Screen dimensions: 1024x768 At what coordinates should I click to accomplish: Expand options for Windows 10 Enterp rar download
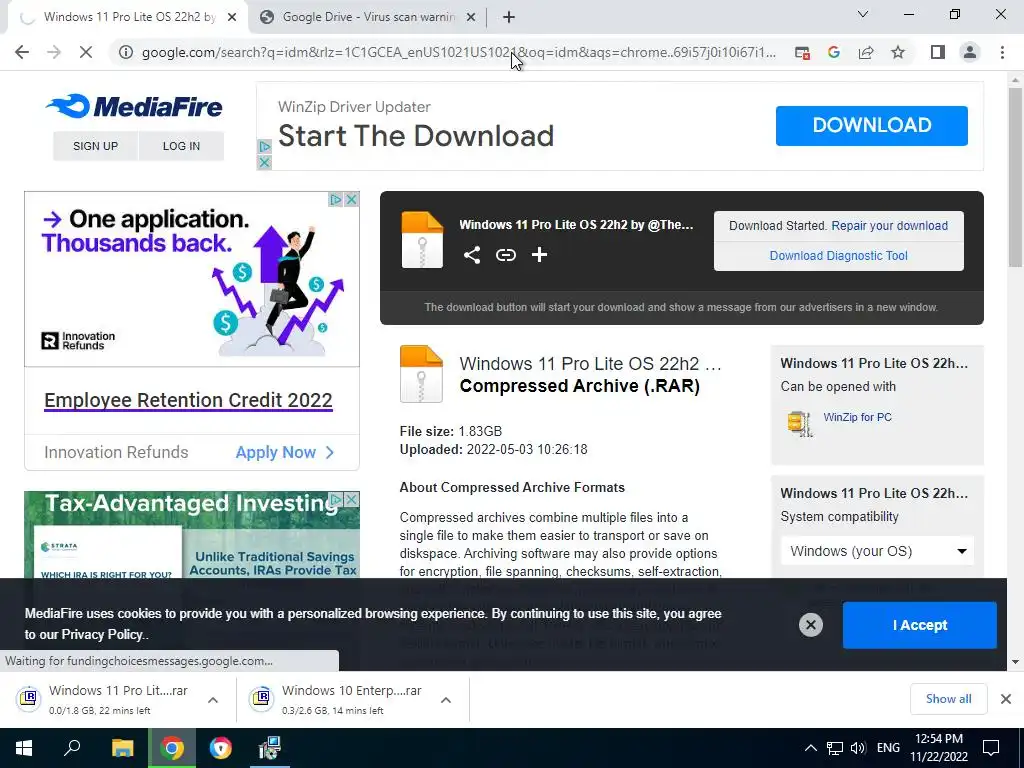coord(446,700)
